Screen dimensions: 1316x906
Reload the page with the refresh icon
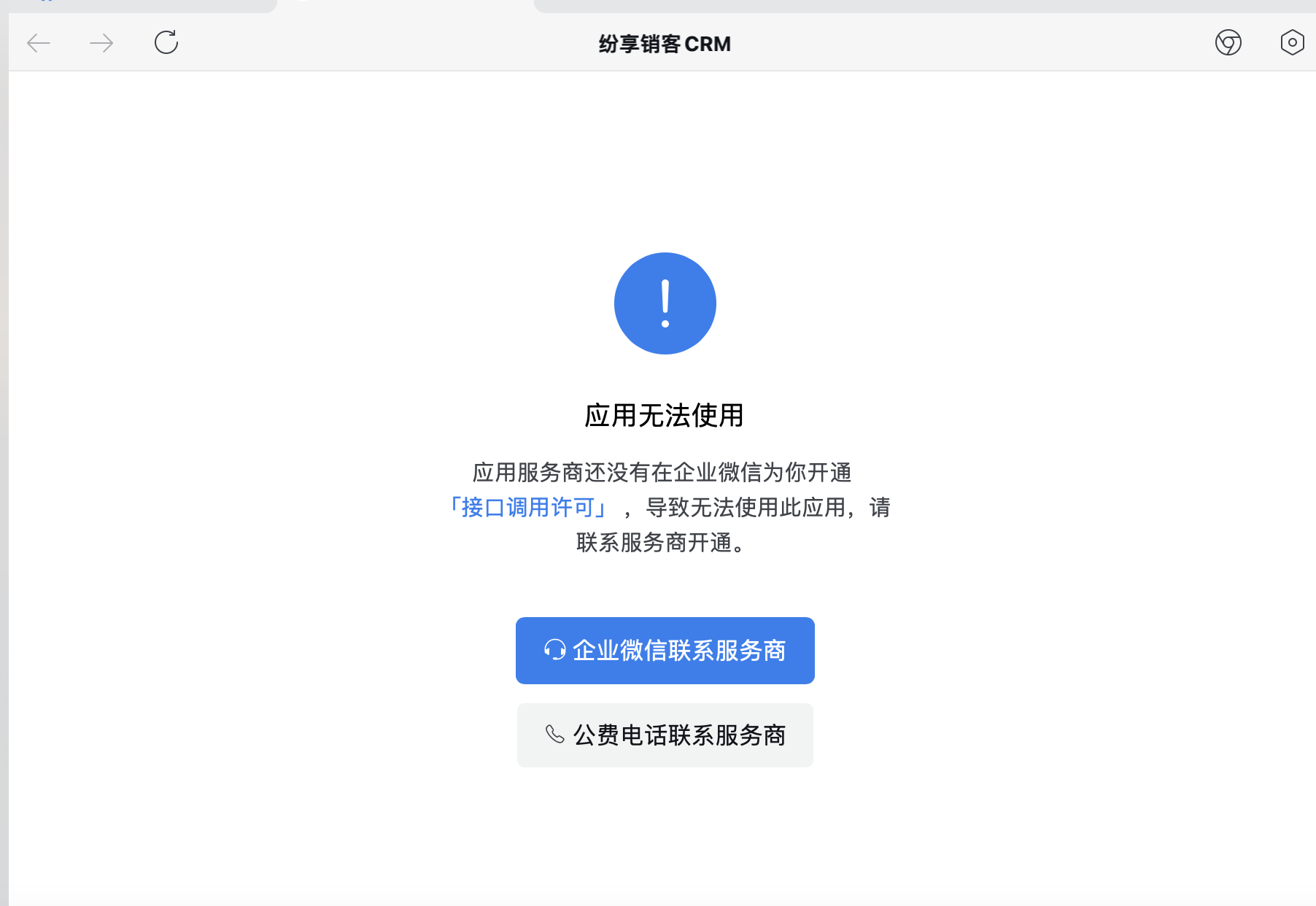pyautogui.click(x=166, y=42)
